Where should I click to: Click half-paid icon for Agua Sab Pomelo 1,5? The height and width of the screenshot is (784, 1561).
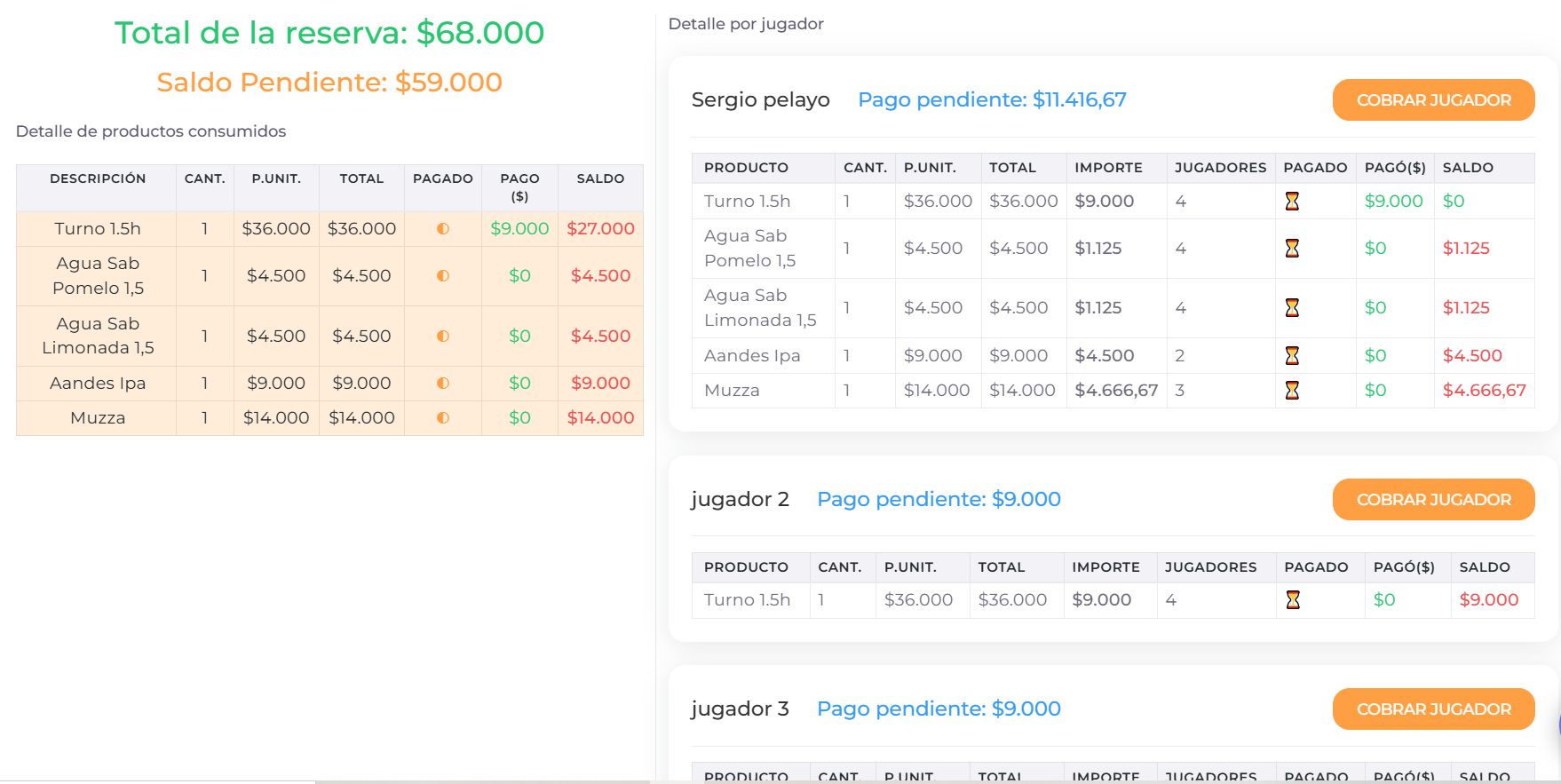click(x=443, y=276)
